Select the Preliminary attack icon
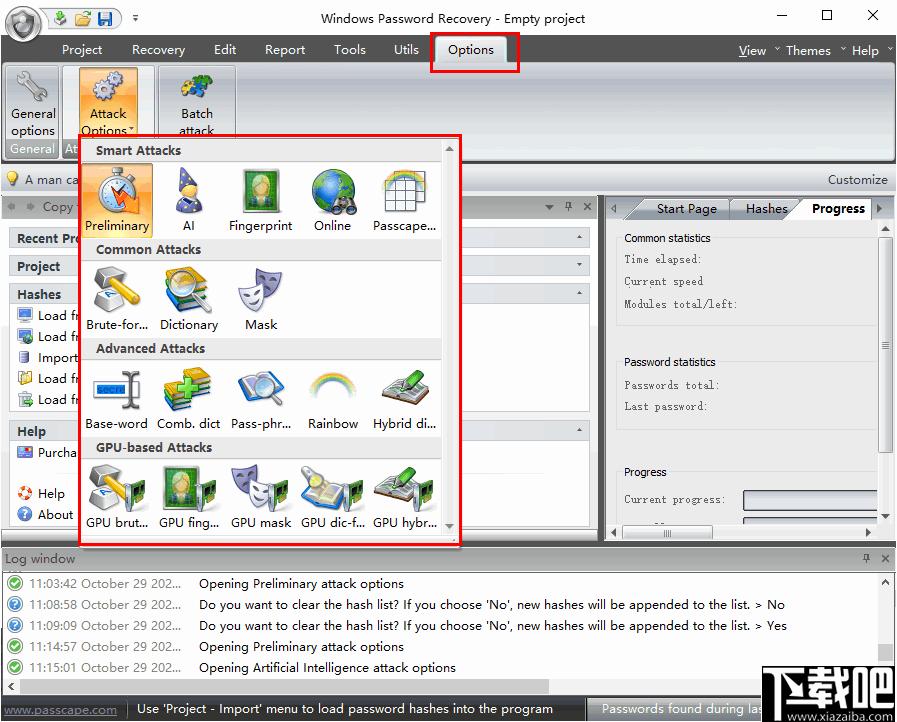This screenshot has width=897, height=722. click(x=117, y=200)
